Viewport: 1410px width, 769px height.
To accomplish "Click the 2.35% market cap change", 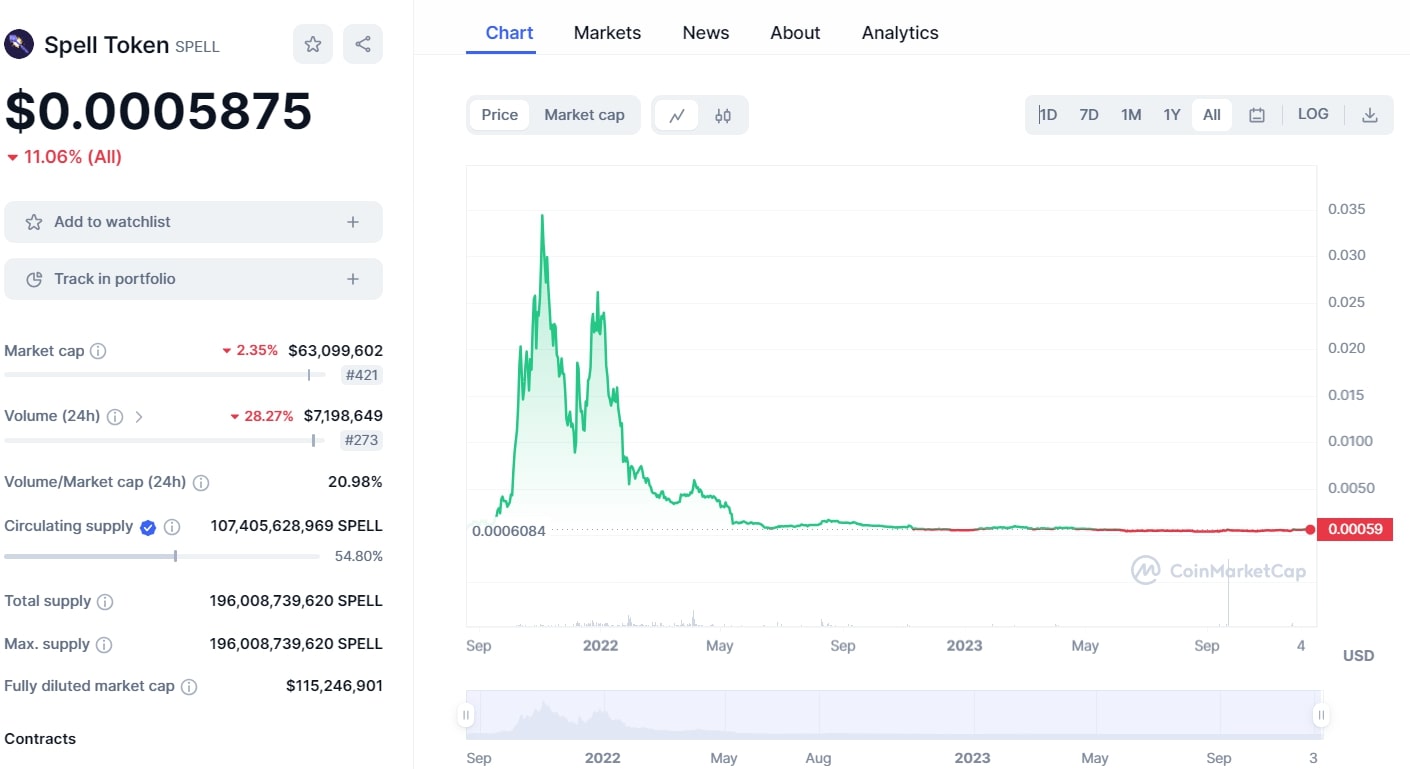I will [x=257, y=350].
